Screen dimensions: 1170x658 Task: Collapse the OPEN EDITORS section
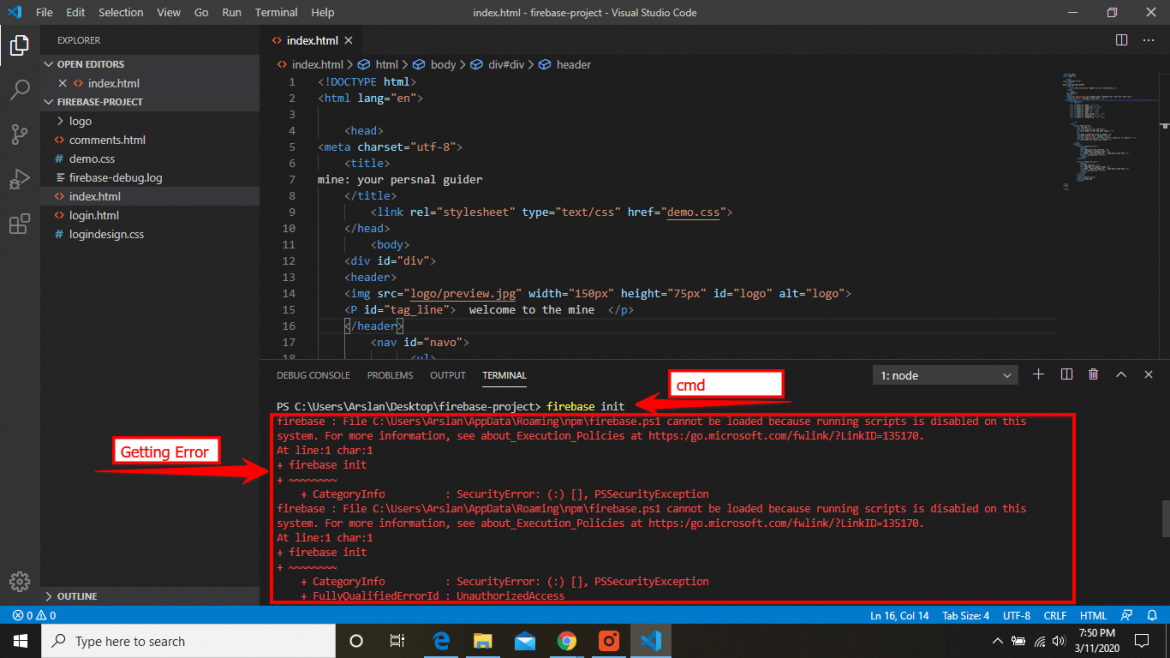click(90, 64)
